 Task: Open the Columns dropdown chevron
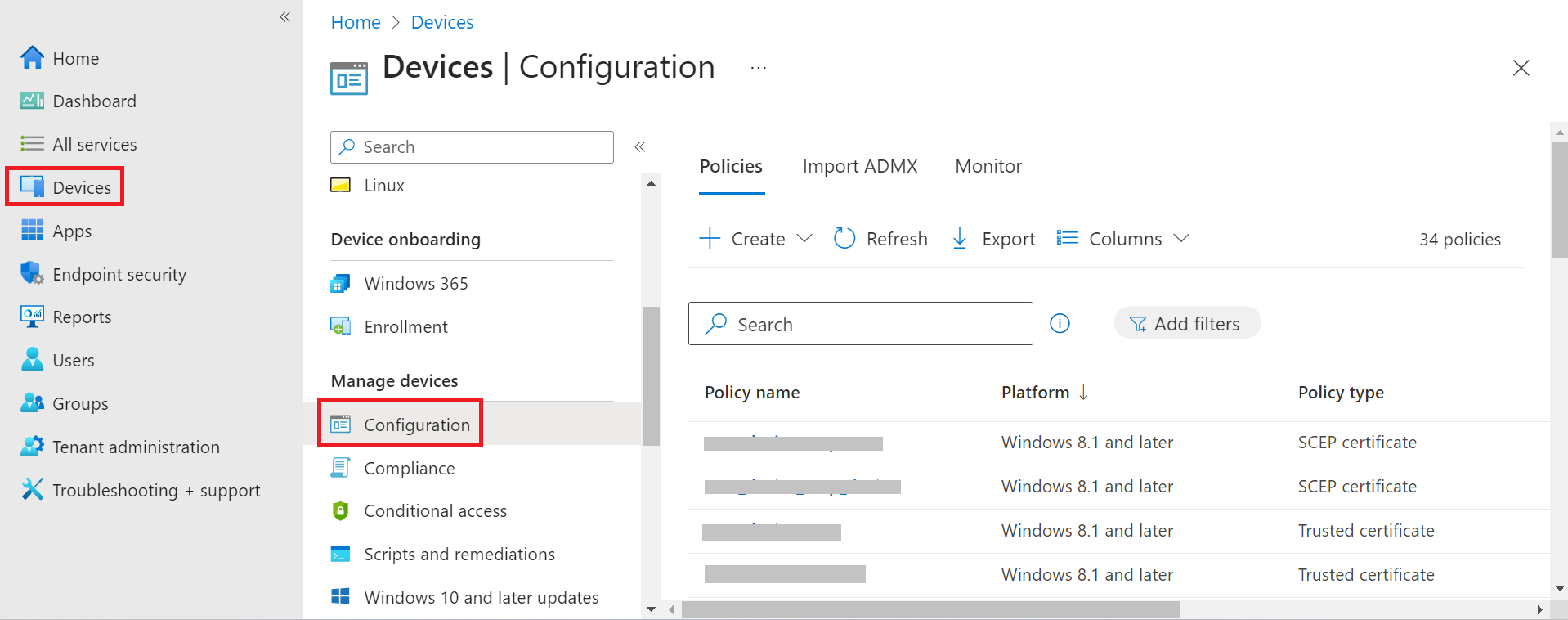coord(1181,238)
